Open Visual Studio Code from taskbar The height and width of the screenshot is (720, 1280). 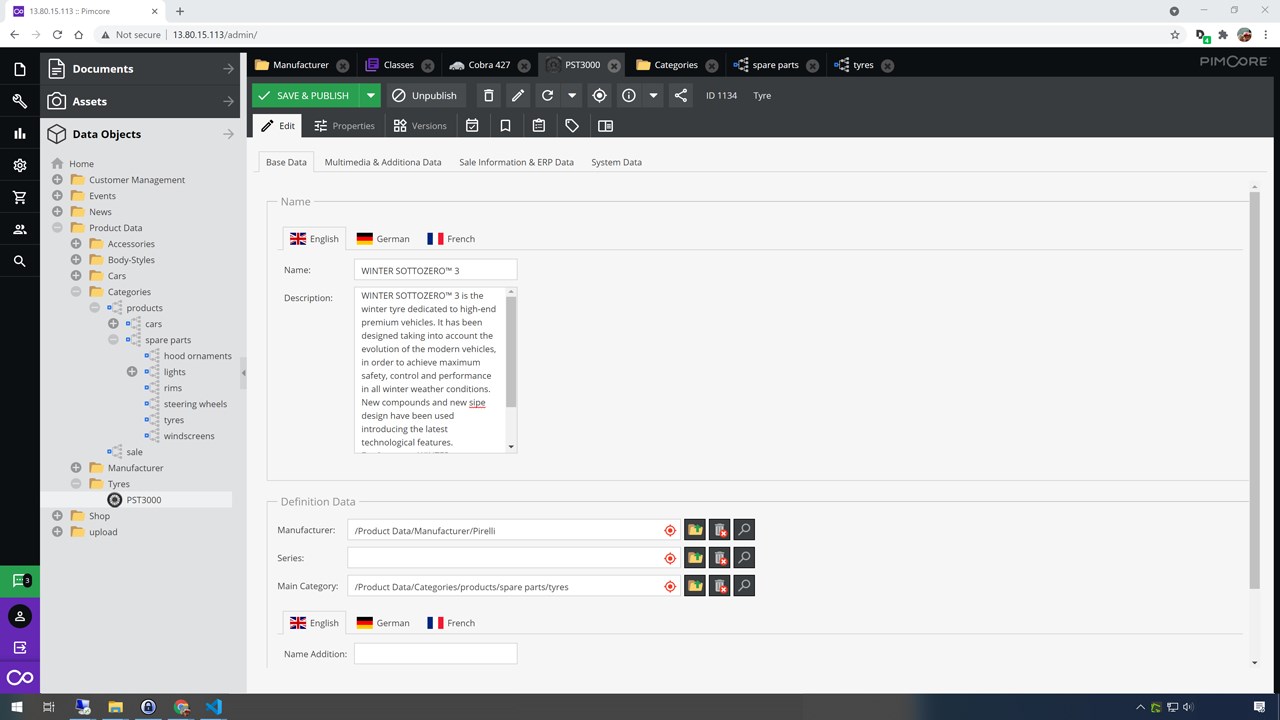213,707
